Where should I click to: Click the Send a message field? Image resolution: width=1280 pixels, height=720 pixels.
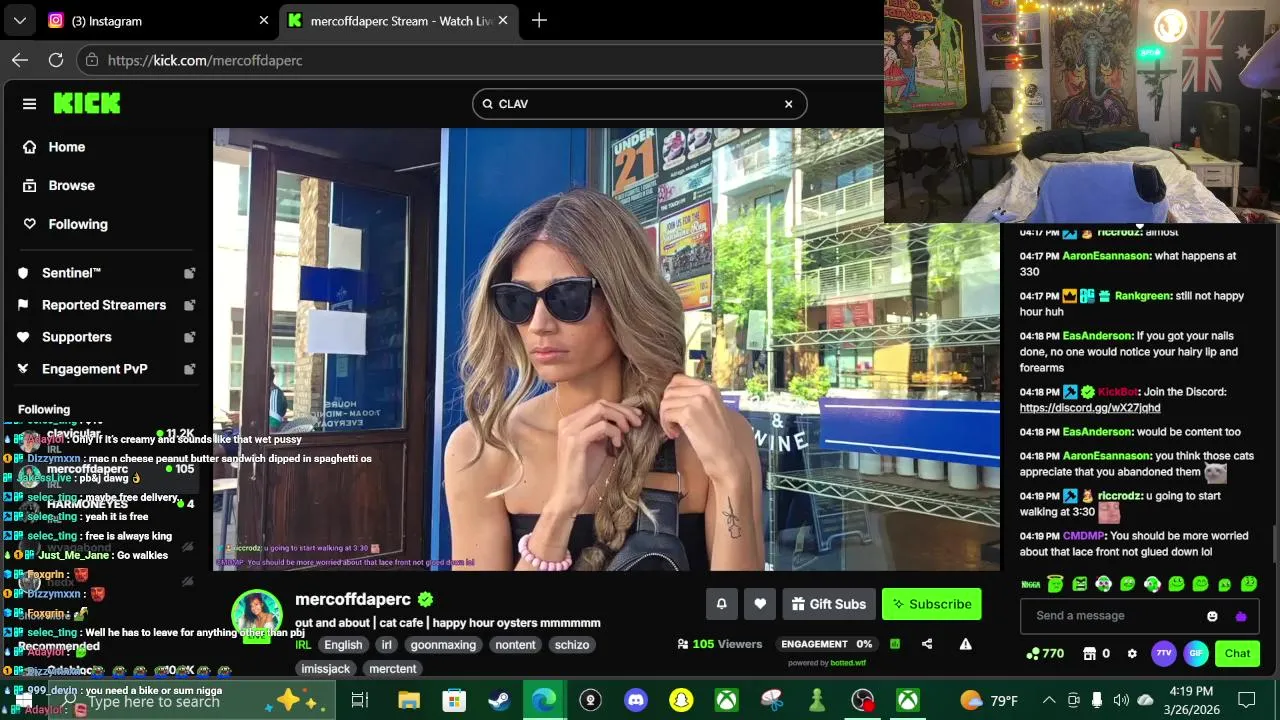coord(1110,616)
